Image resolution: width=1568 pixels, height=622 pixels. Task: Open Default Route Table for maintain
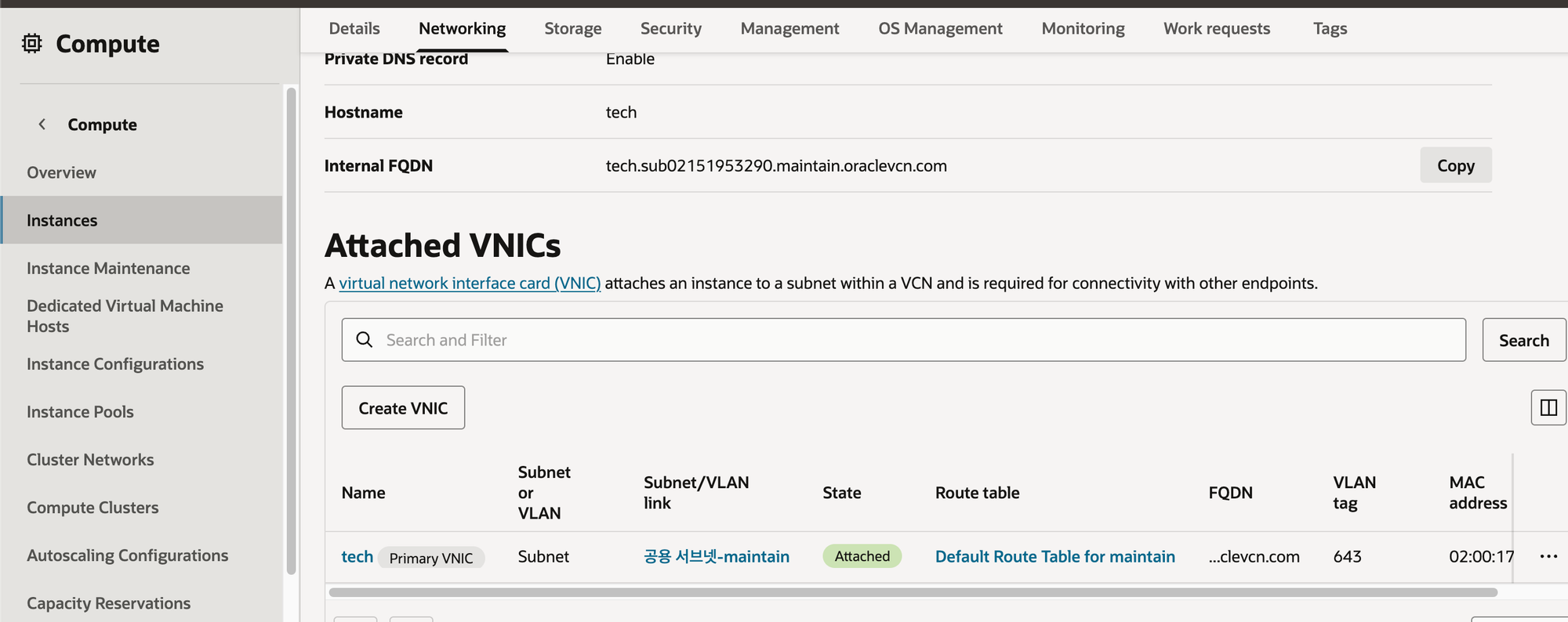(x=1054, y=557)
